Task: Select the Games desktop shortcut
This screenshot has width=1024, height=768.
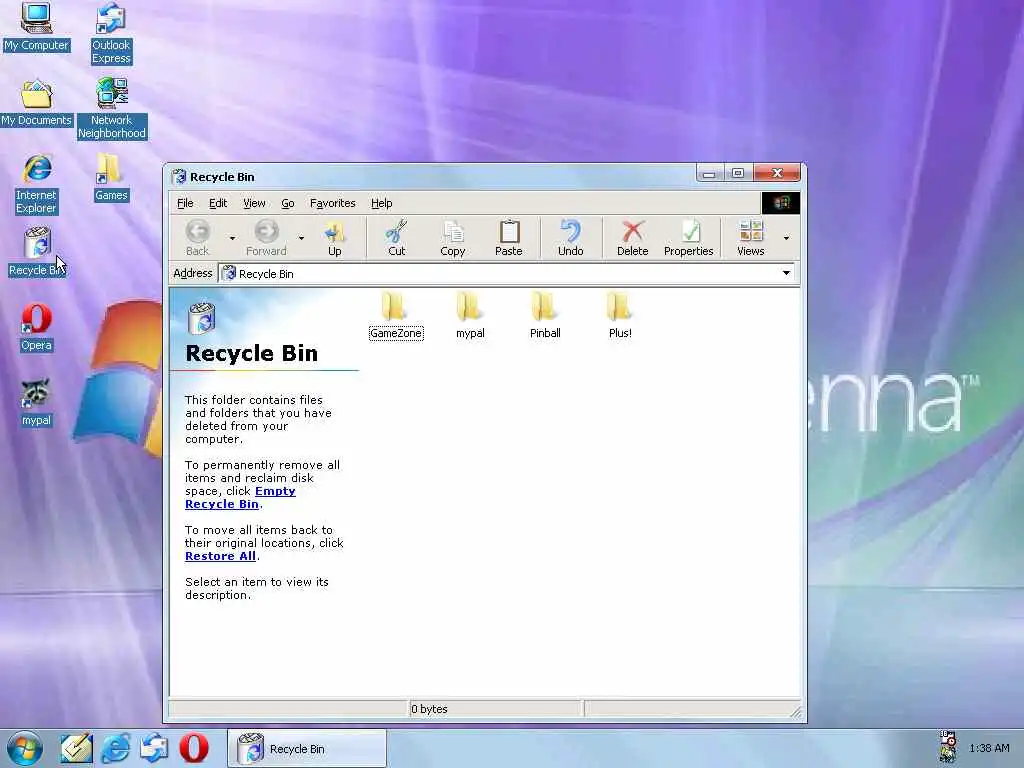Action: pyautogui.click(x=111, y=178)
